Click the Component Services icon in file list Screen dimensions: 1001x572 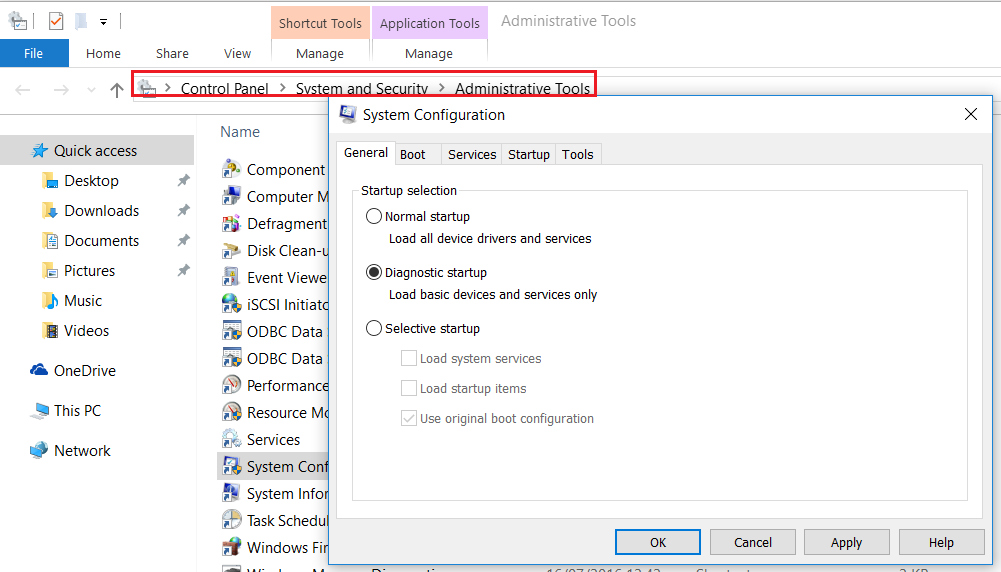(231, 169)
